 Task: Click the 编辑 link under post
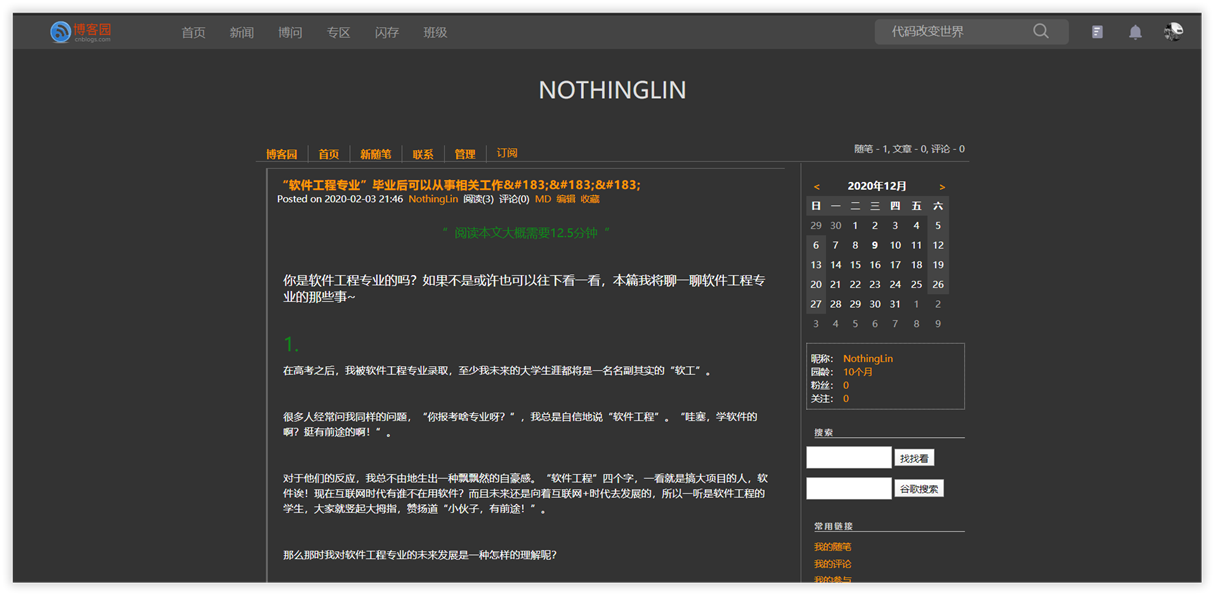[x=566, y=199]
